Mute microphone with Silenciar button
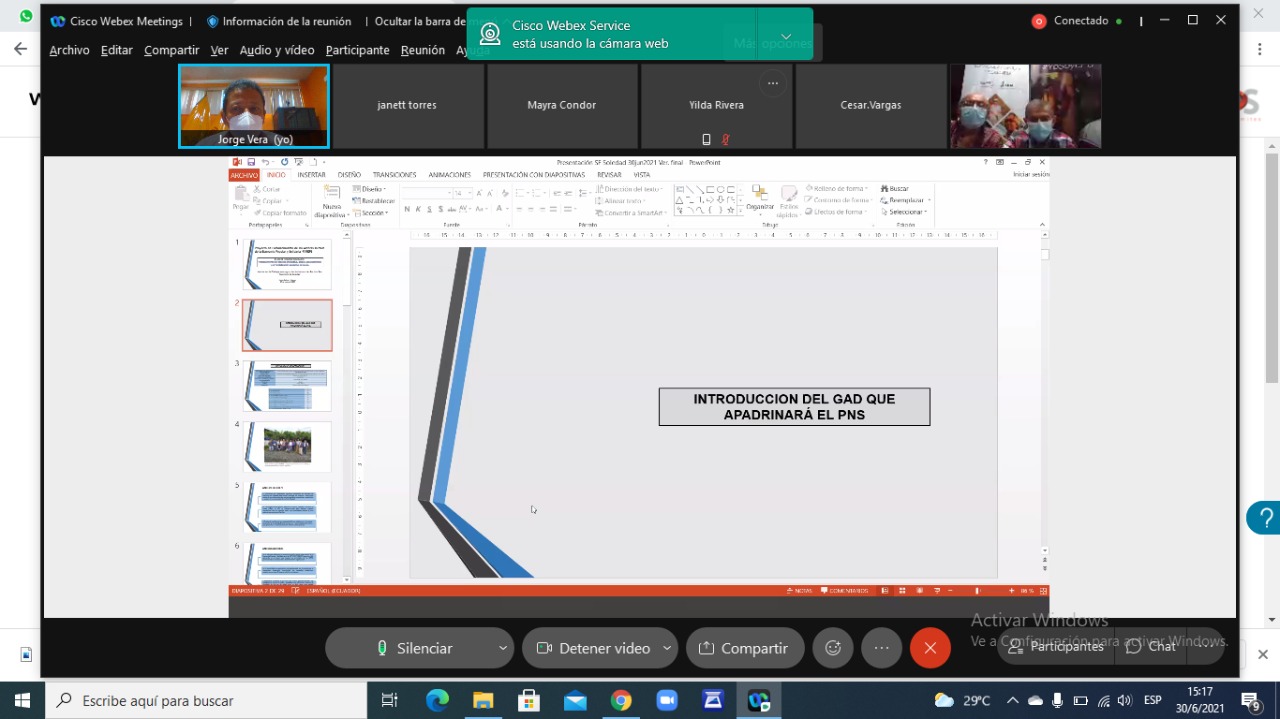Screen dimensions: 1280x719 point(414,648)
